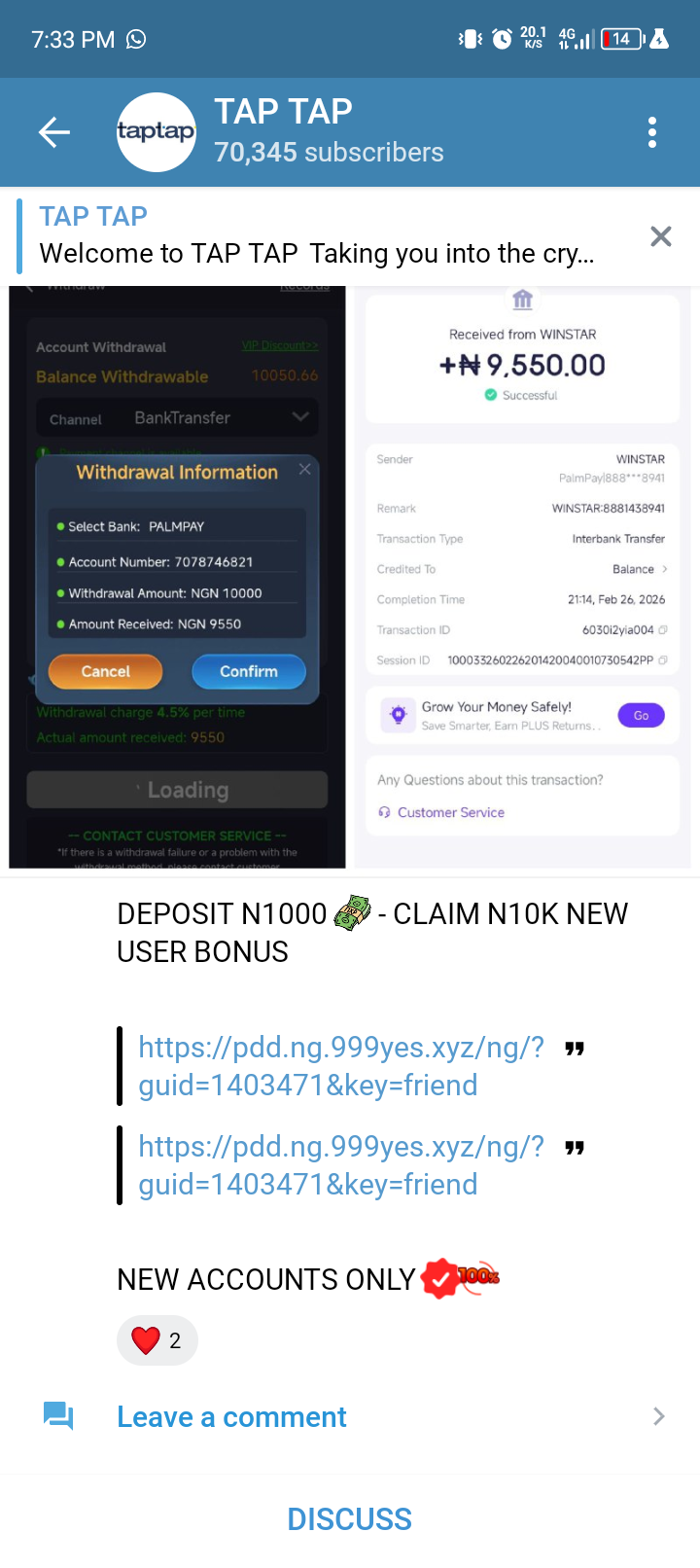Tap the back arrow in channel header
The height and width of the screenshot is (1568, 700).
click(x=54, y=132)
